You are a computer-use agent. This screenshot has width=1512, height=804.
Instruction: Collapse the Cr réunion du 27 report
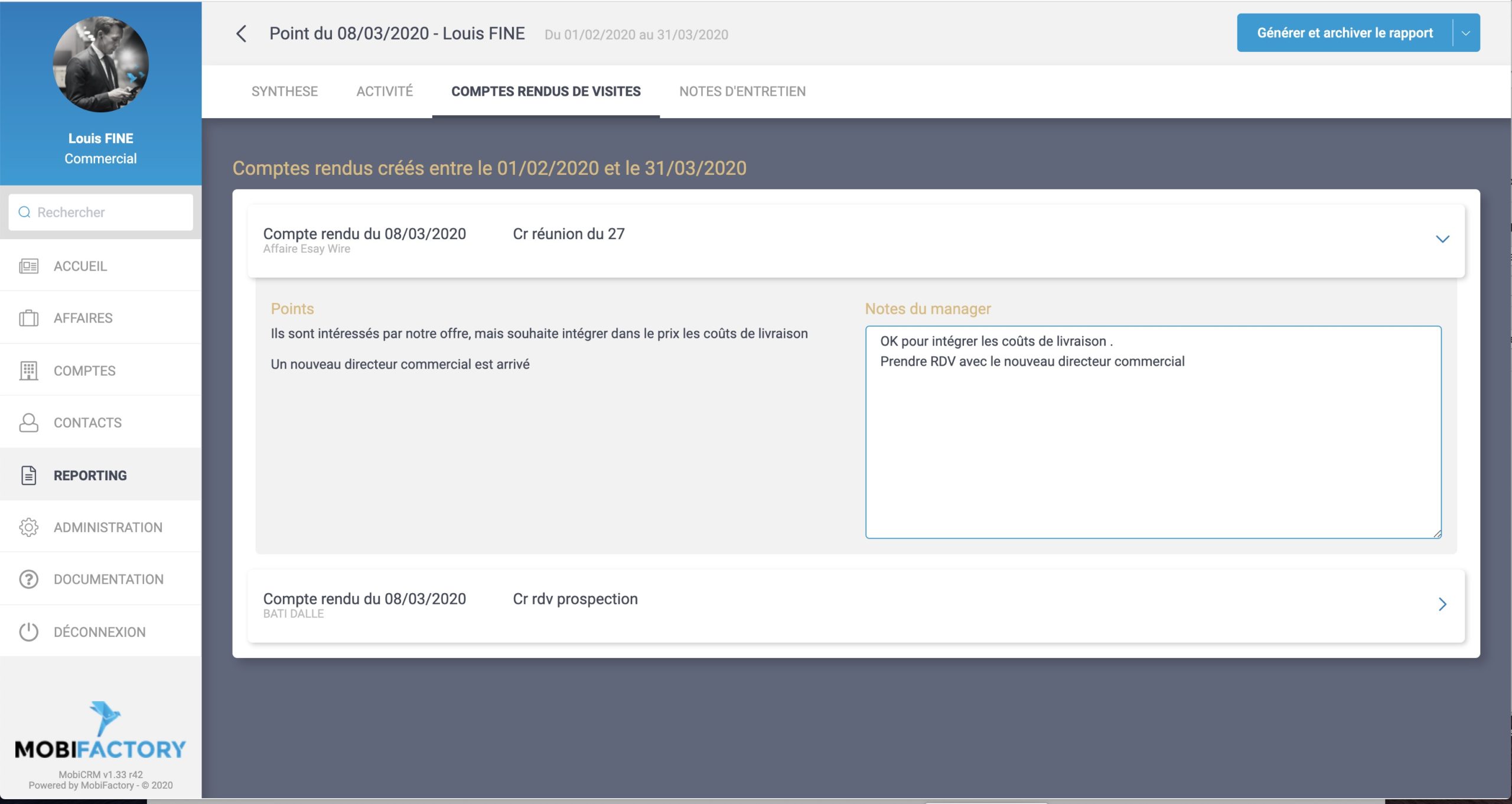(x=1443, y=239)
